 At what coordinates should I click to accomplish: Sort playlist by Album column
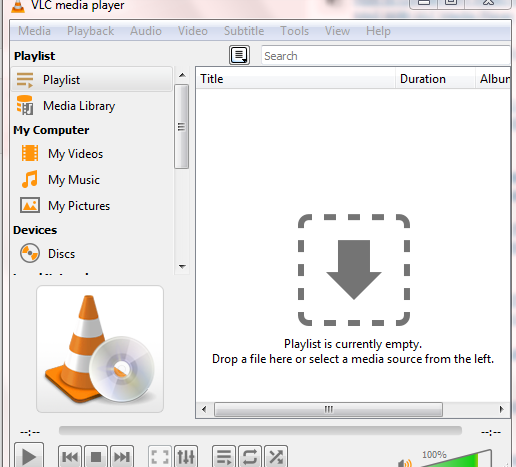493,79
